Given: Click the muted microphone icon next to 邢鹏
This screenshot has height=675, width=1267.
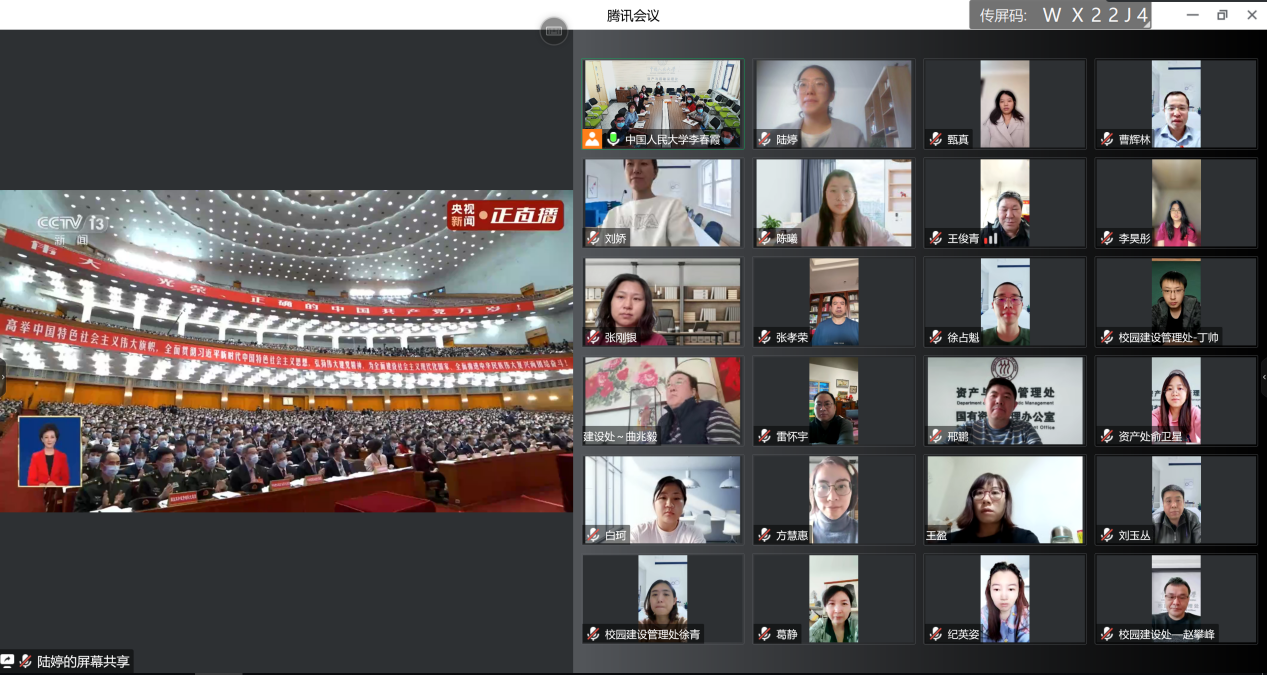Looking at the screenshot, I should pyautogui.click(x=936, y=436).
